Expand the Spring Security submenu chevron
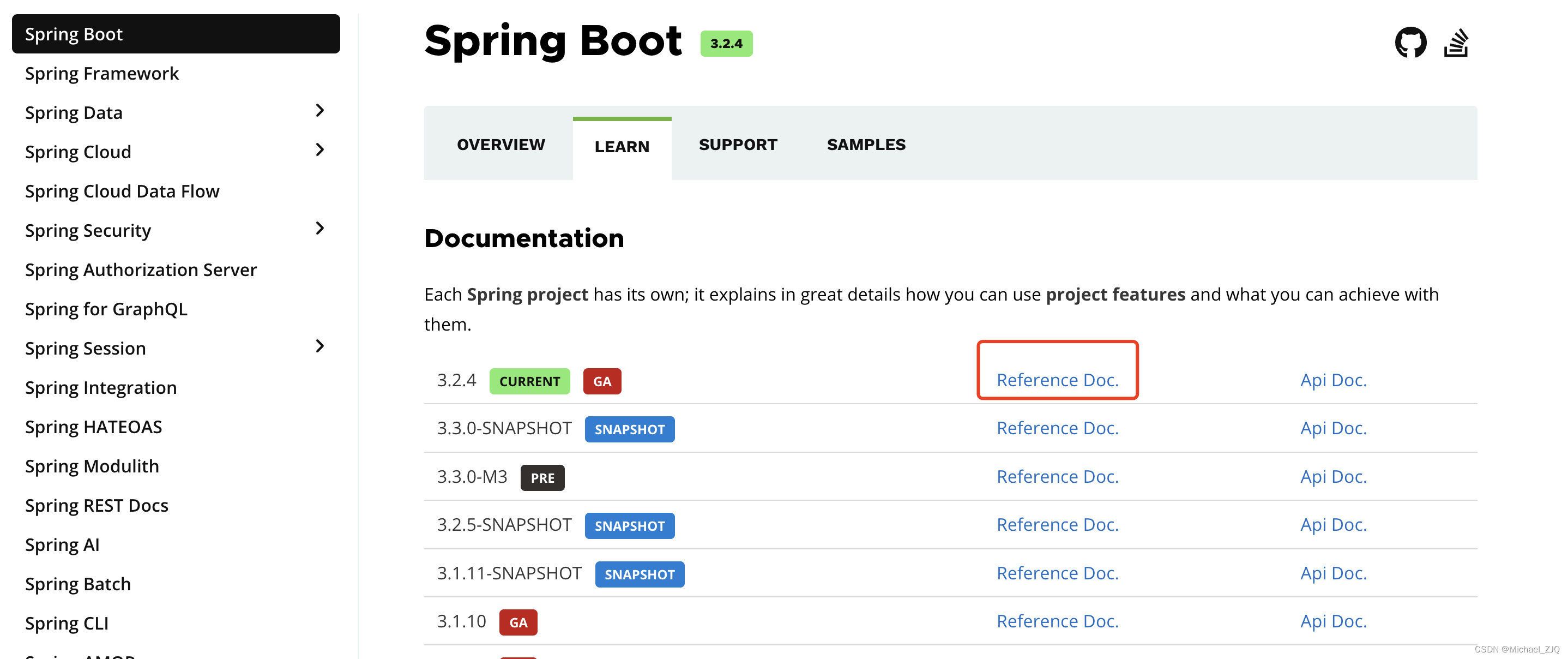Image resolution: width=1568 pixels, height=659 pixels. click(319, 229)
